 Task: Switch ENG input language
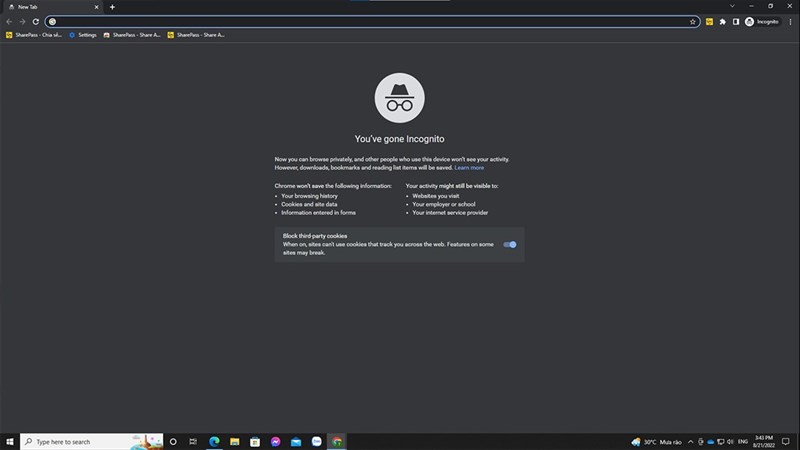click(743, 442)
